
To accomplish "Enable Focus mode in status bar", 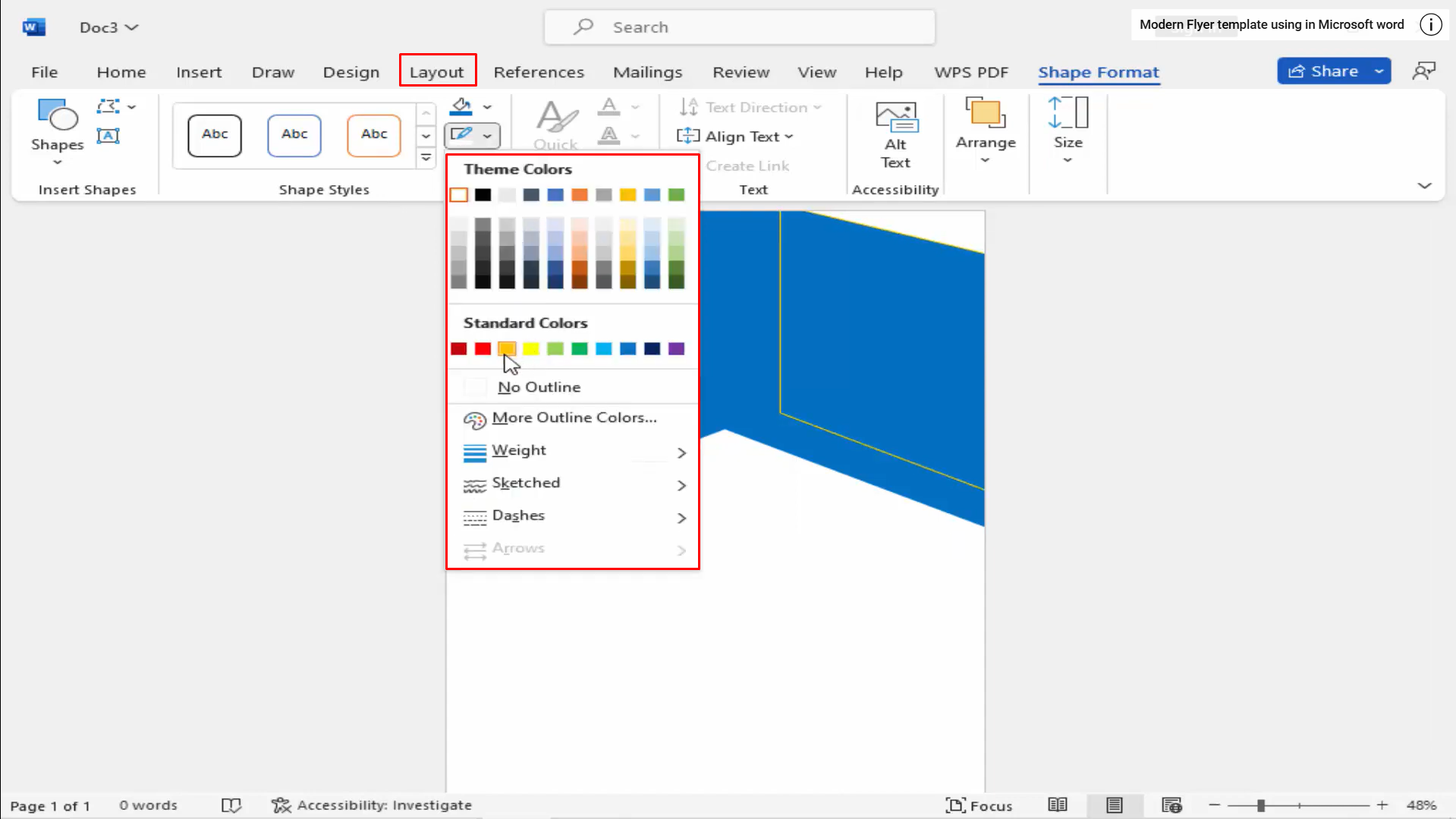I will pos(980,805).
